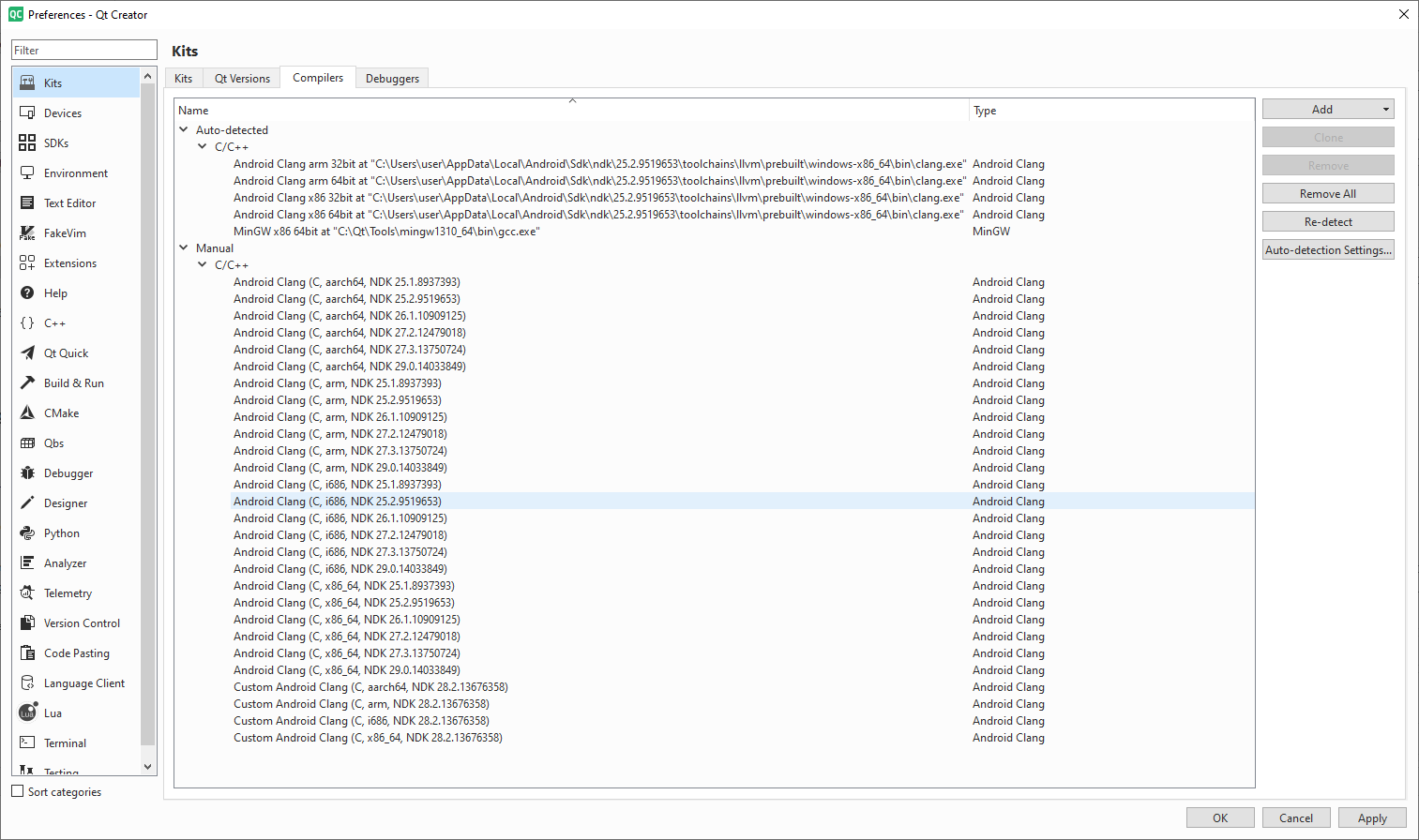Collapse the C/C++ node under Manual
This screenshot has height=840, width=1419.
point(203,264)
